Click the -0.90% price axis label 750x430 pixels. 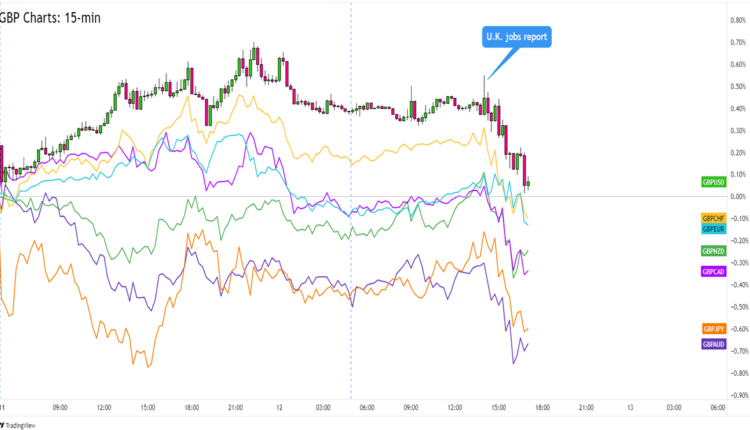coord(739,395)
